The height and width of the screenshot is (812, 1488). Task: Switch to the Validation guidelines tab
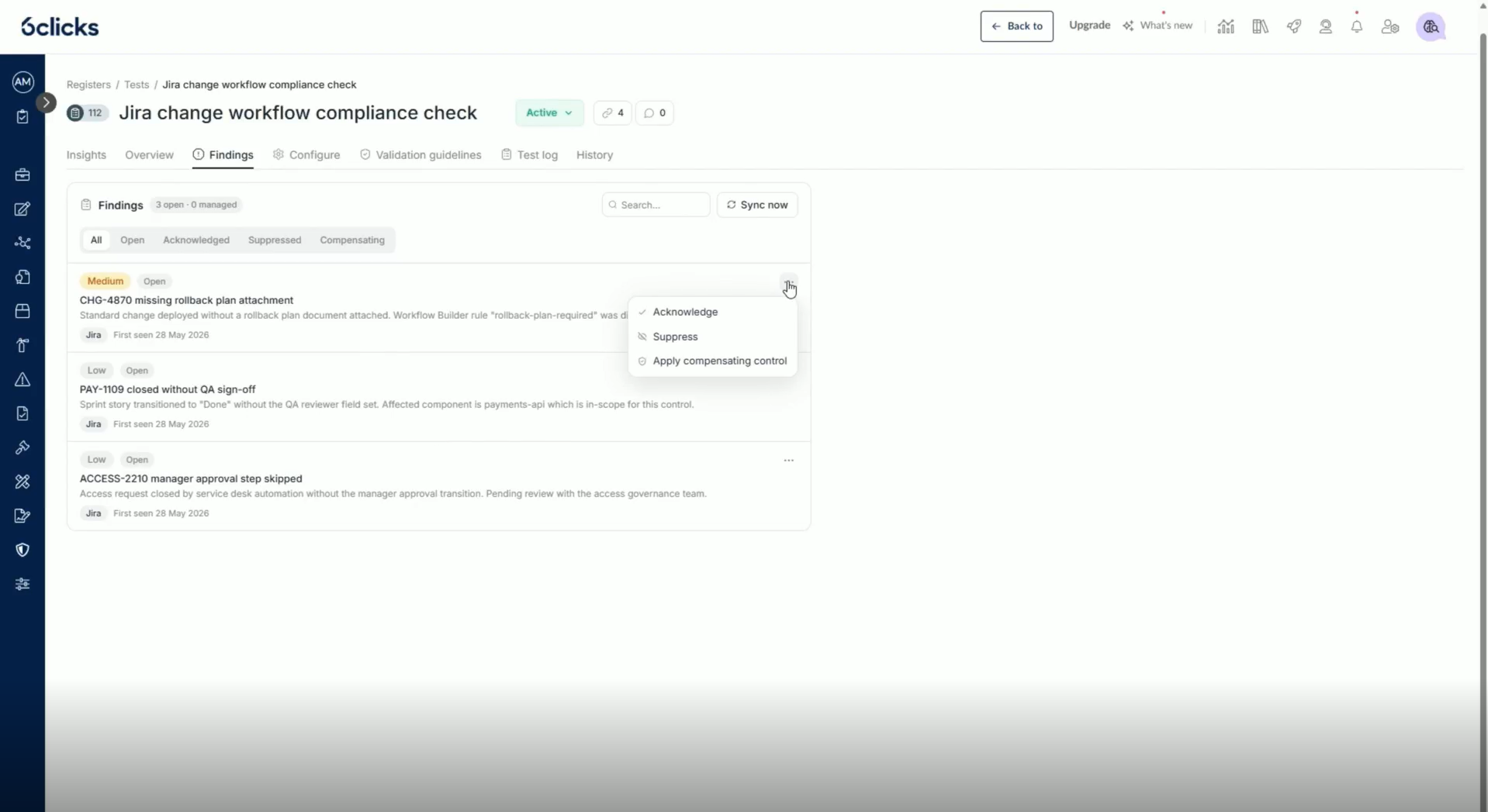pos(420,155)
